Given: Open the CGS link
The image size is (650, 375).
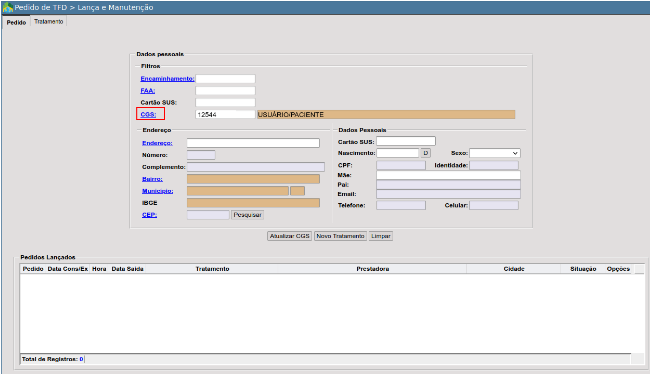Looking at the screenshot, I should click(x=148, y=114).
